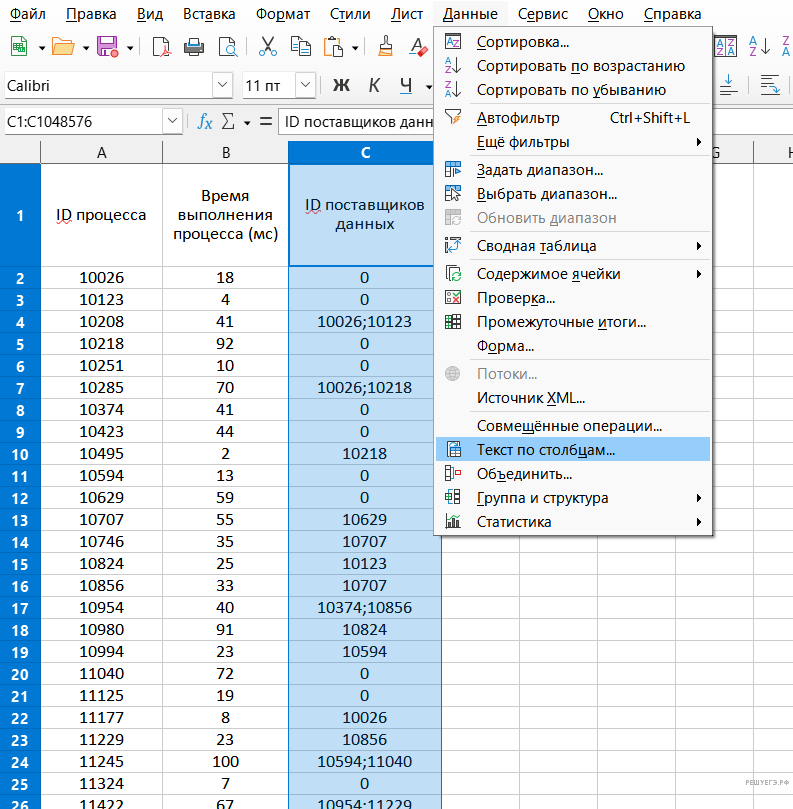Click the Copy icon
Viewport: 793px width, 809px height.
(x=300, y=47)
